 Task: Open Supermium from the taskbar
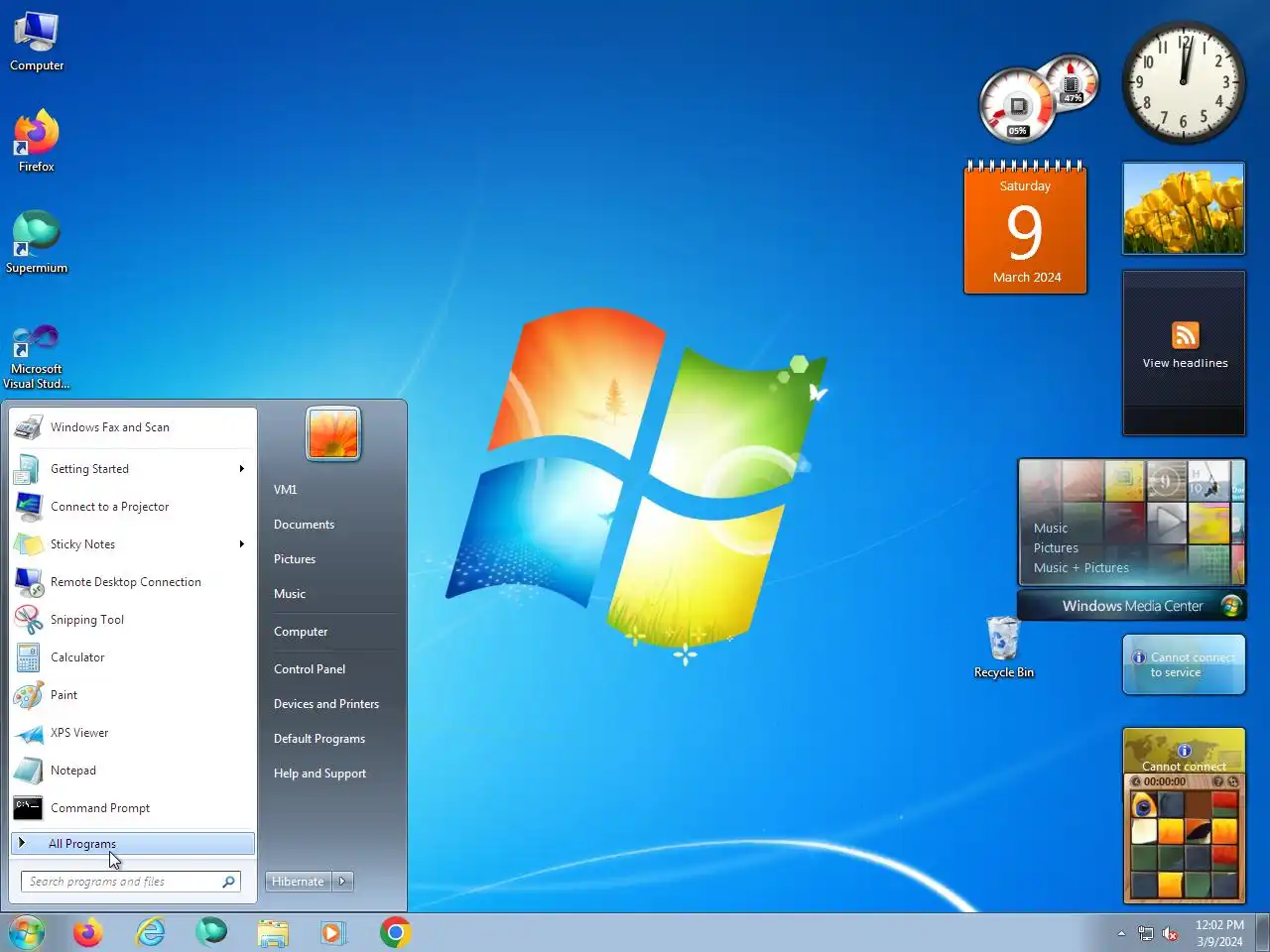(211, 933)
